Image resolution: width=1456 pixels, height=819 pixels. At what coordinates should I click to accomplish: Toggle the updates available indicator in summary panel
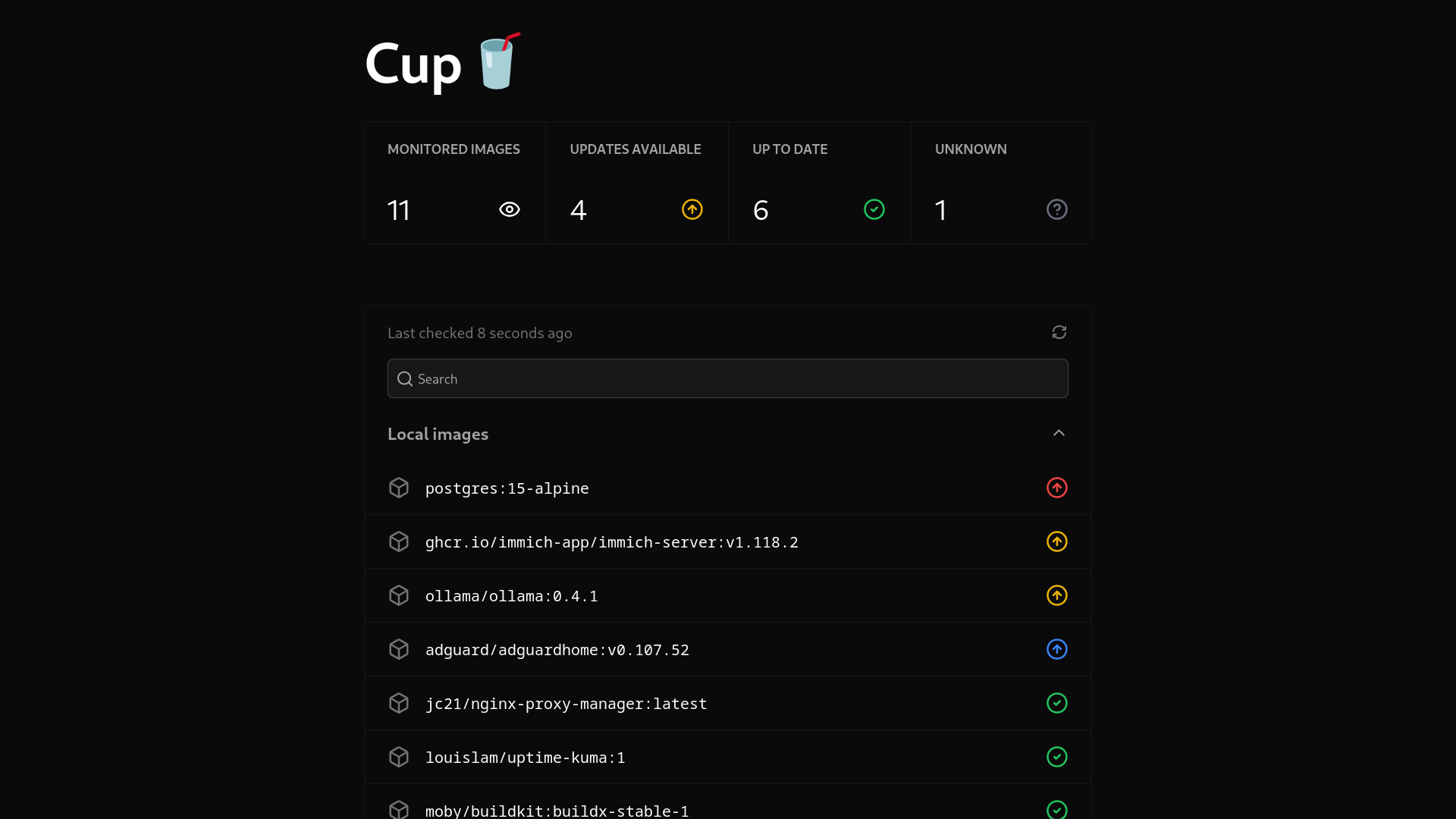691,209
